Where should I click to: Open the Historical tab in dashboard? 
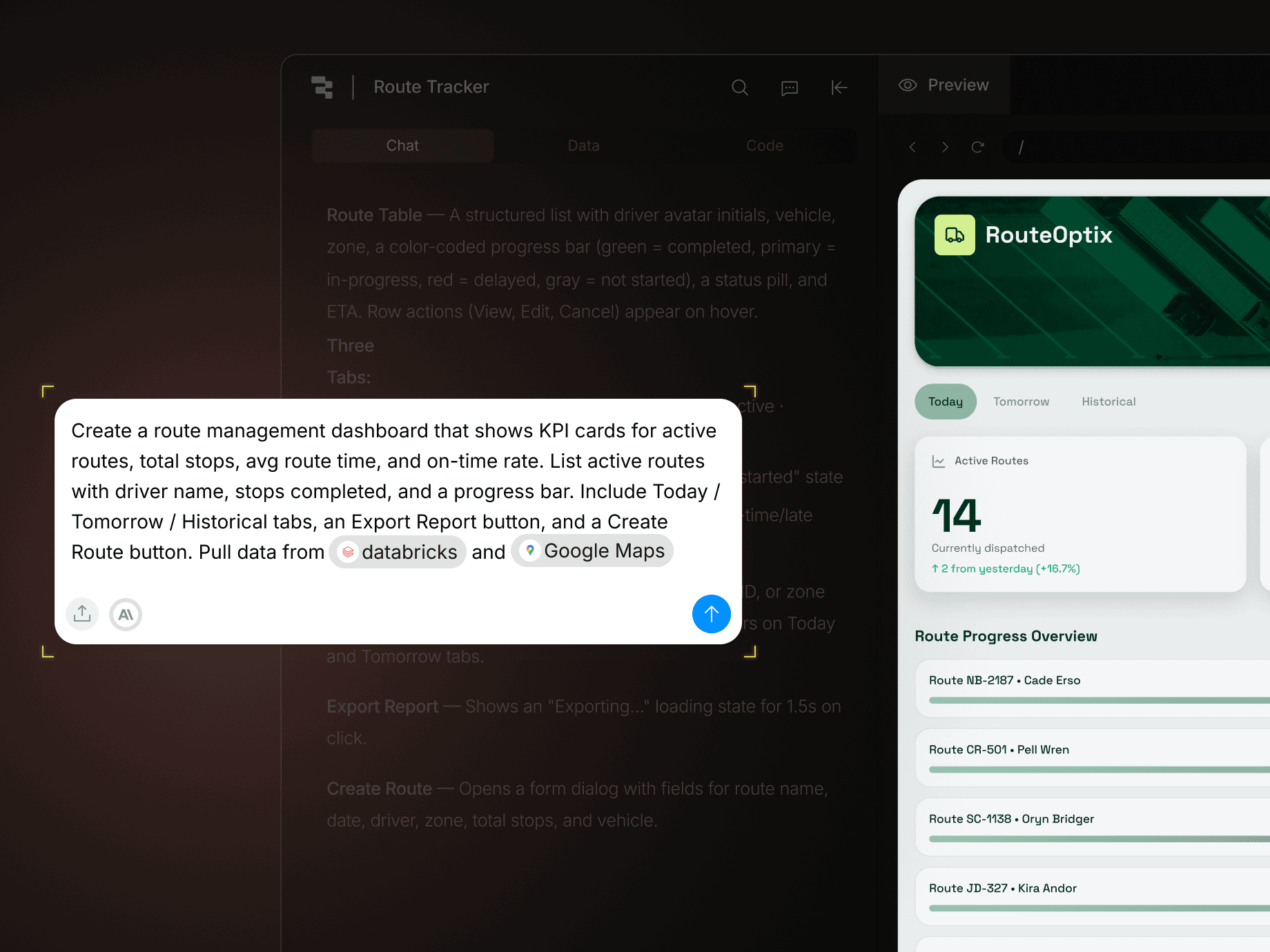tap(1108, 401)
